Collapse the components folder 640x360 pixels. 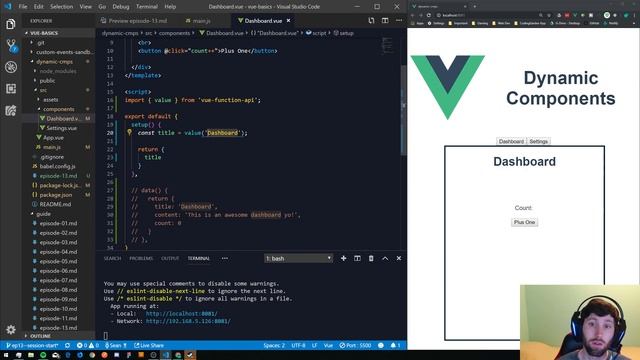pyautogui.click(x=58, y=109)
